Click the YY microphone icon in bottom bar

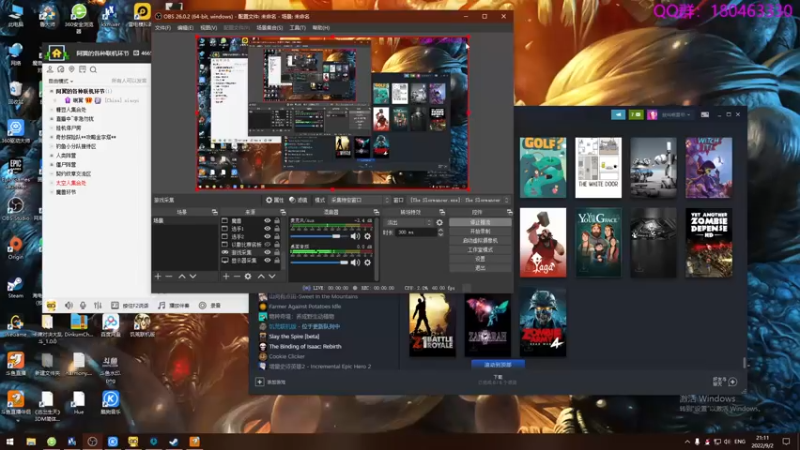(83, 305)
